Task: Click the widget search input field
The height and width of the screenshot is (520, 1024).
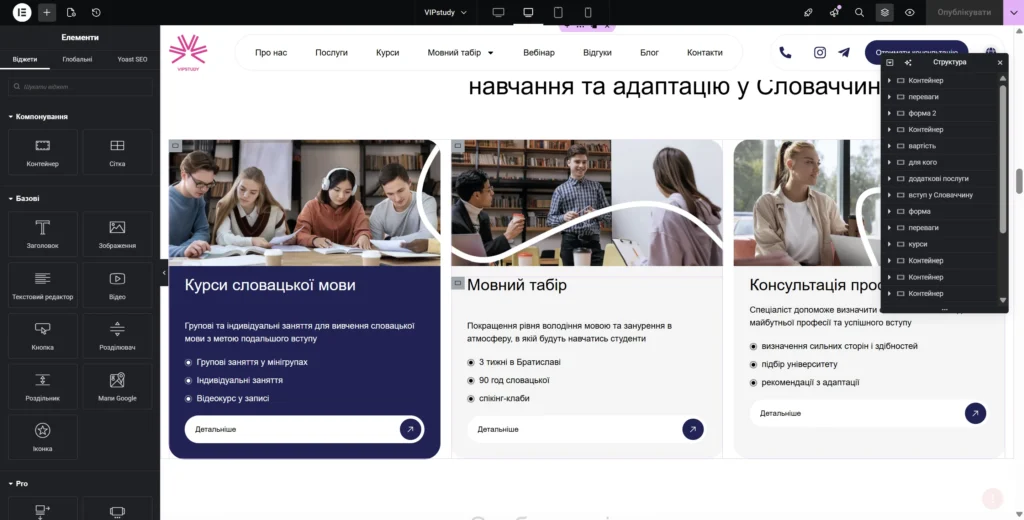Action: [80, 88]
